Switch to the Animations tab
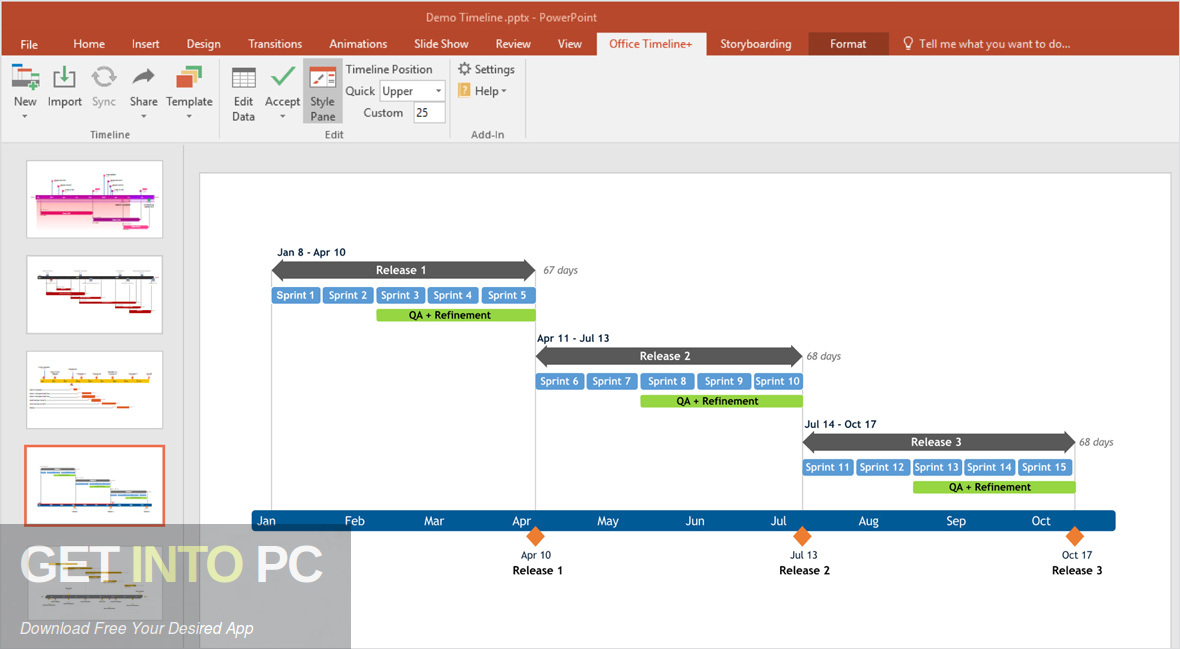Screen dimensions: 1180x649 tap(358, 44)
